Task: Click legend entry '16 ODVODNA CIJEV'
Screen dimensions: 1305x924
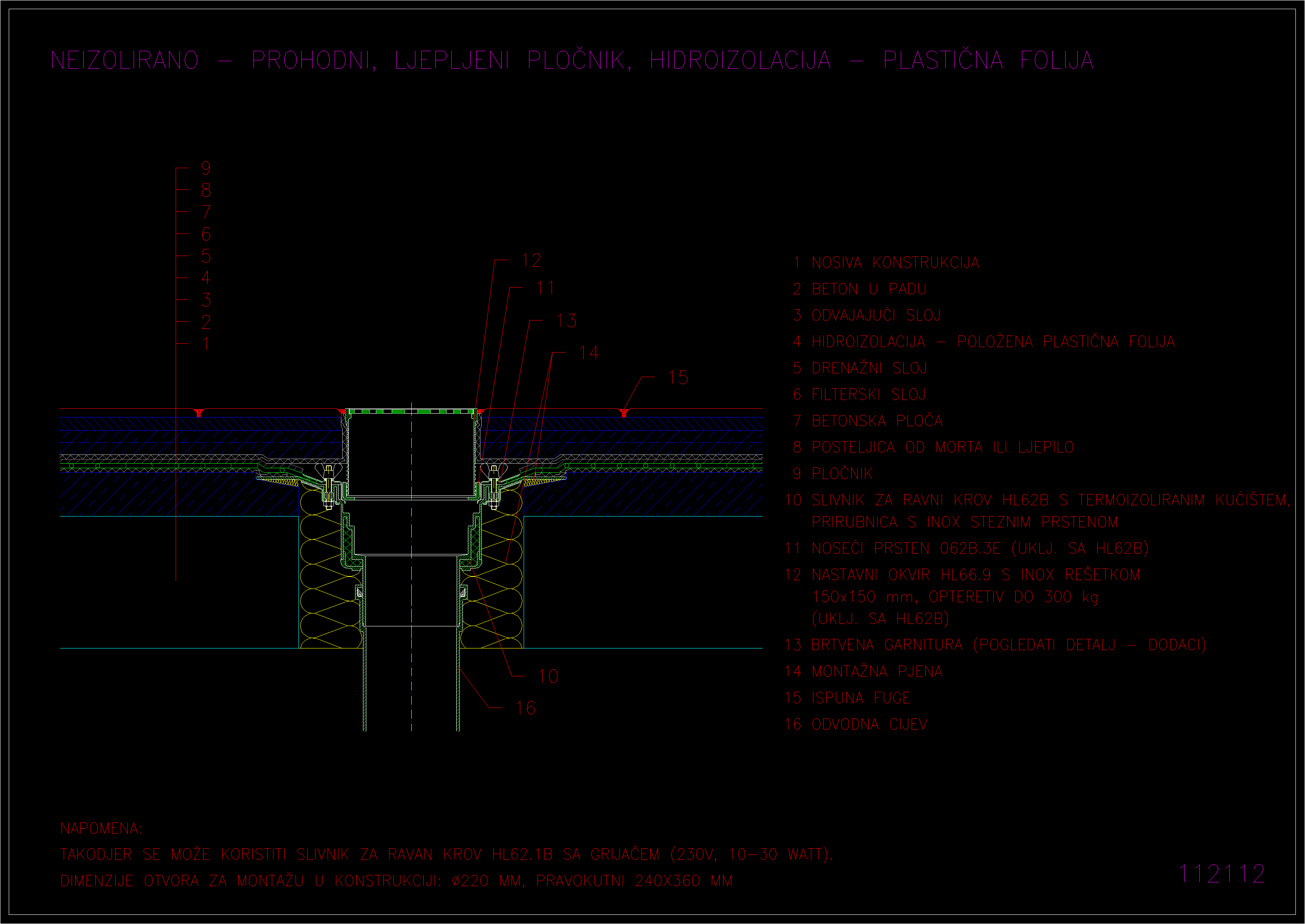Action: 856,724
